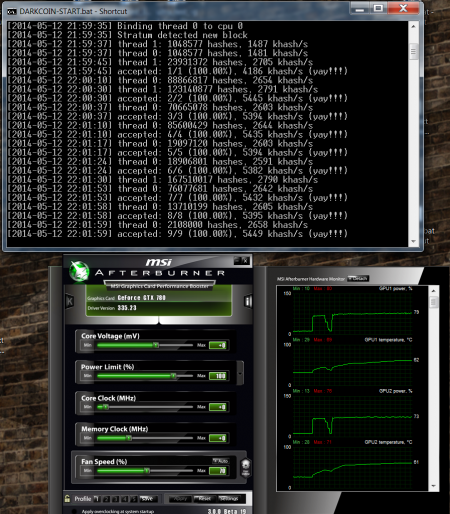Click the 'accepted: 5/5' console line
Image resolution: width=450 pixels, height=514 pixels.
pyautogui.click(x=177, y=152)
